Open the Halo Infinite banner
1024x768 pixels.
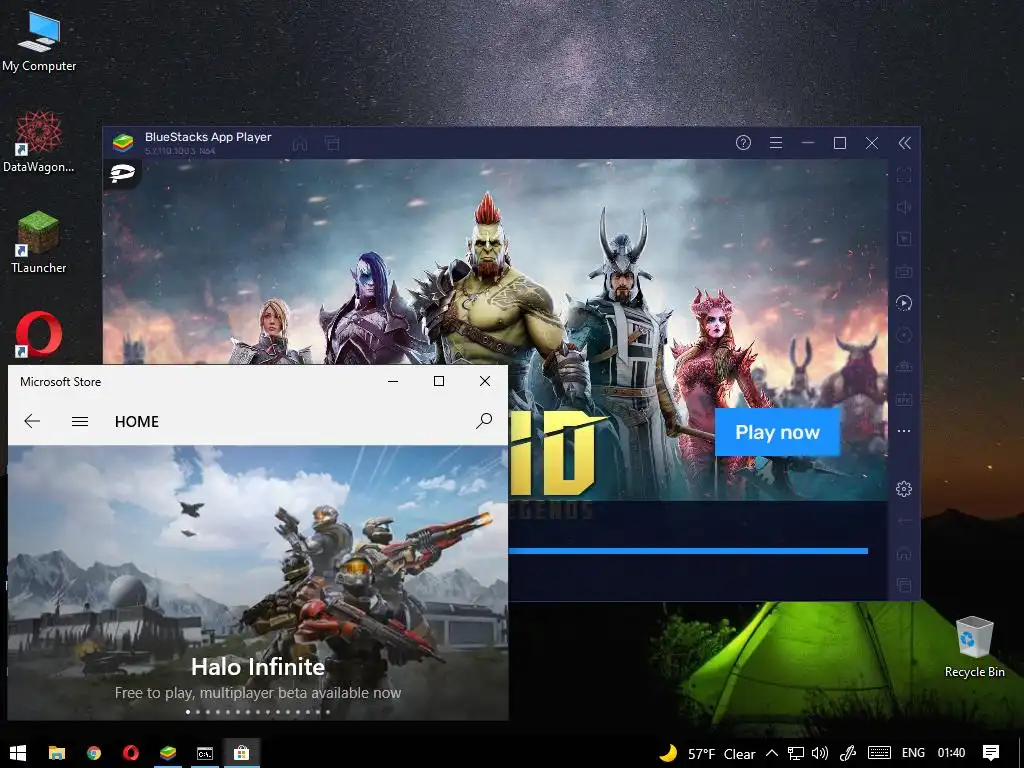tap(258, 583)
